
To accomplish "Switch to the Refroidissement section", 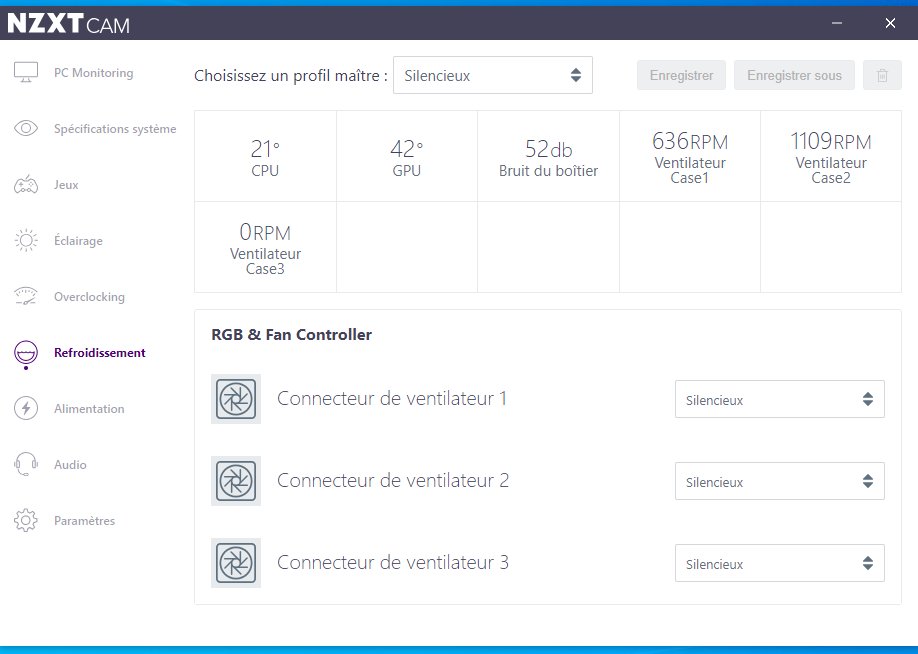I will coord(99,353).
